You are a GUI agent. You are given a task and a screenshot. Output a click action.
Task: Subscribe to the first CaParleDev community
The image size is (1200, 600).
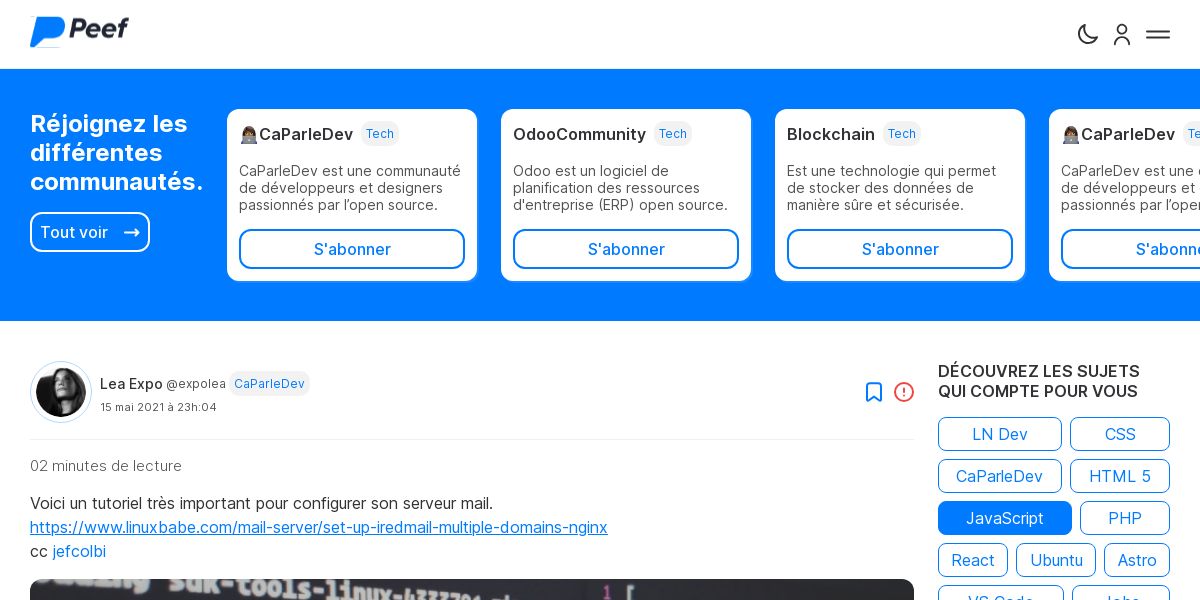tap(352, 249)
